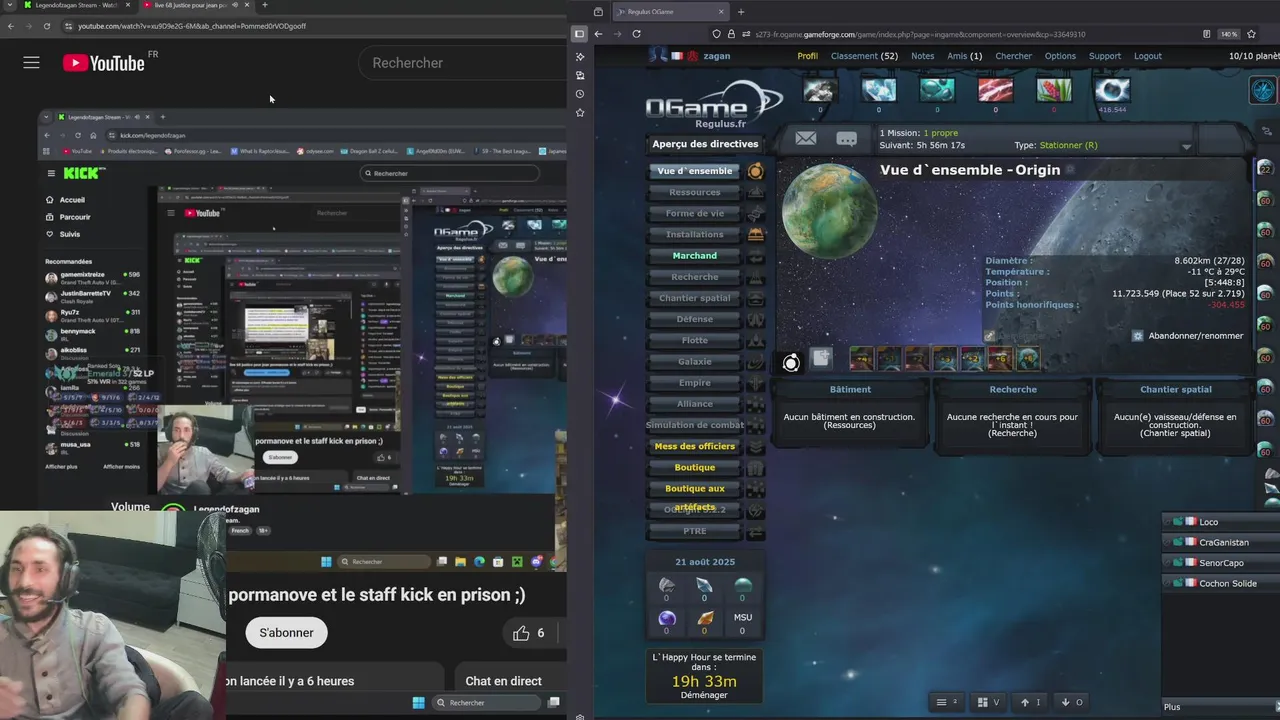1280x720 pixels.
Task: Open the Marchand menu button
Action: pos(694,256)
